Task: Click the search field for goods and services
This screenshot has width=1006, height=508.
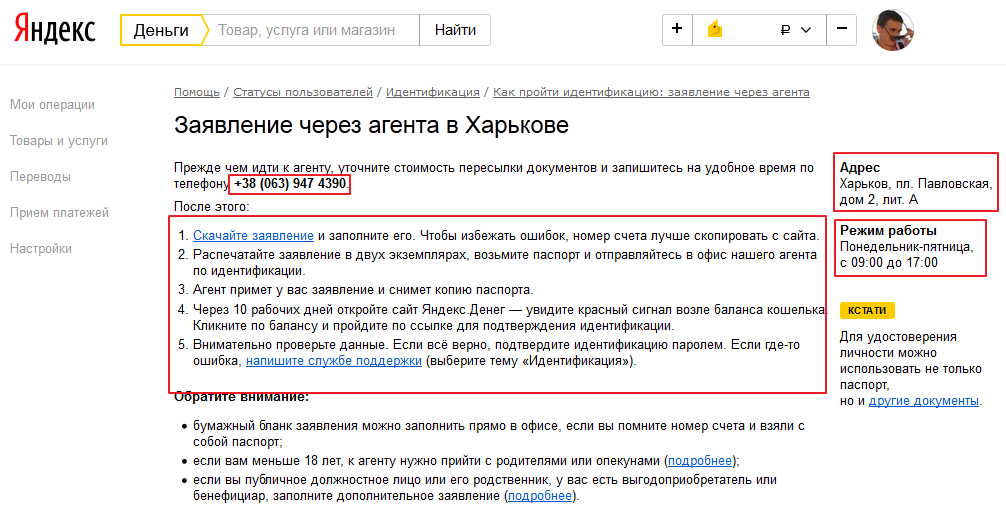Action: click(312, 30)
